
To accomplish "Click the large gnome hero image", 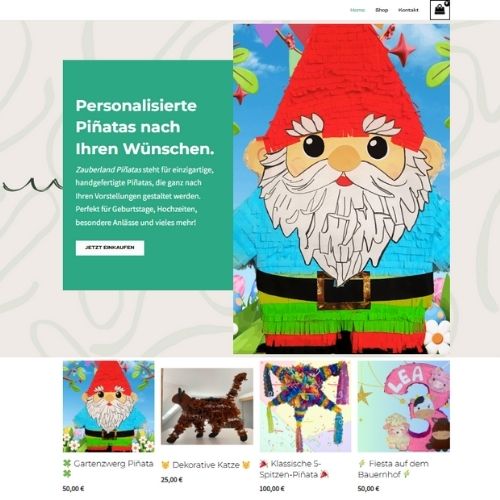I will [341, 189].
